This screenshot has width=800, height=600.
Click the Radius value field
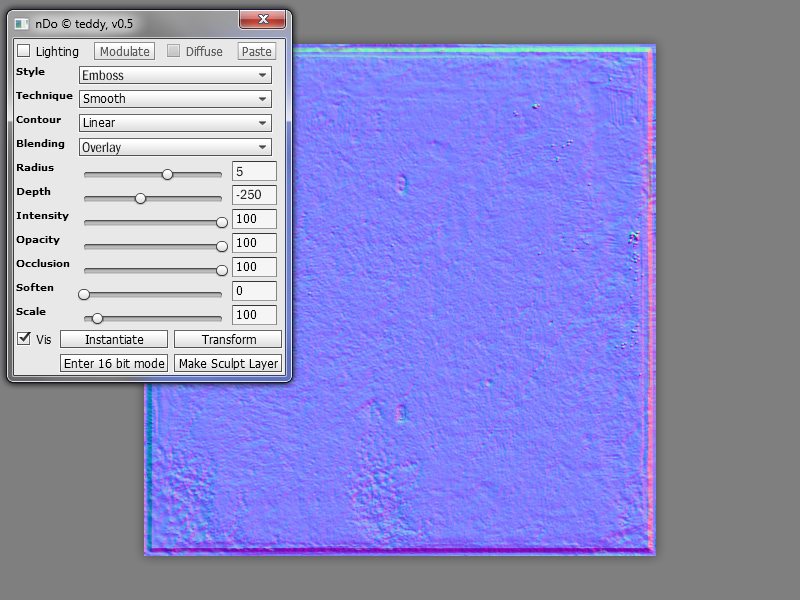click(254, 171)
